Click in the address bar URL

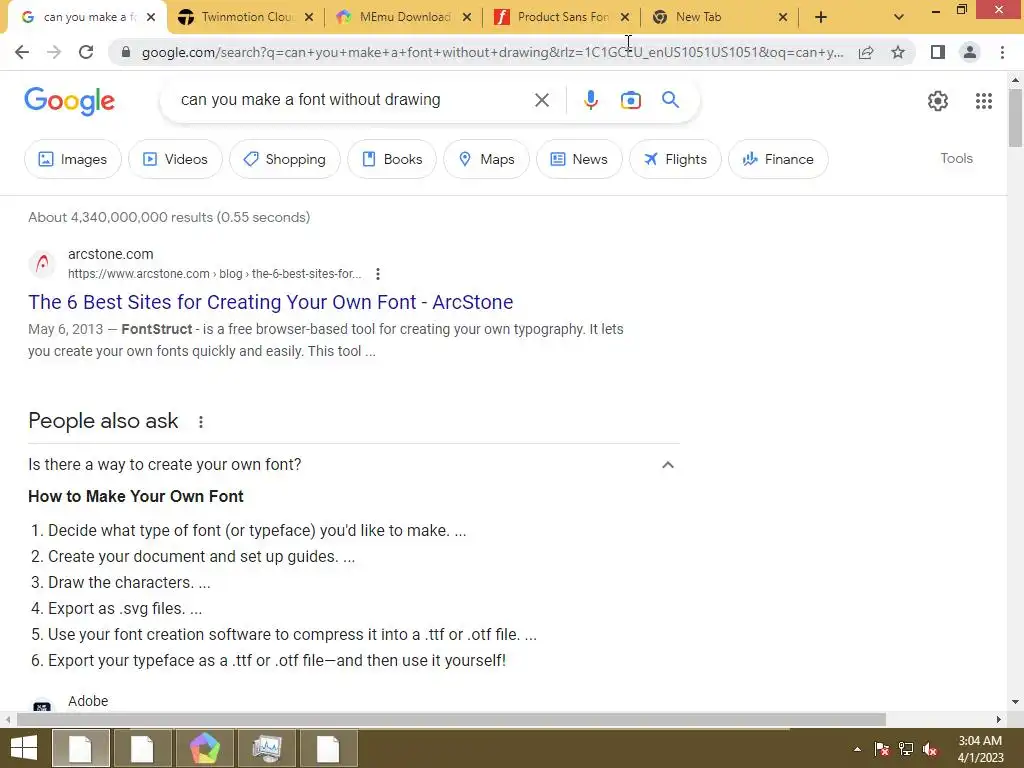(492, 52)
